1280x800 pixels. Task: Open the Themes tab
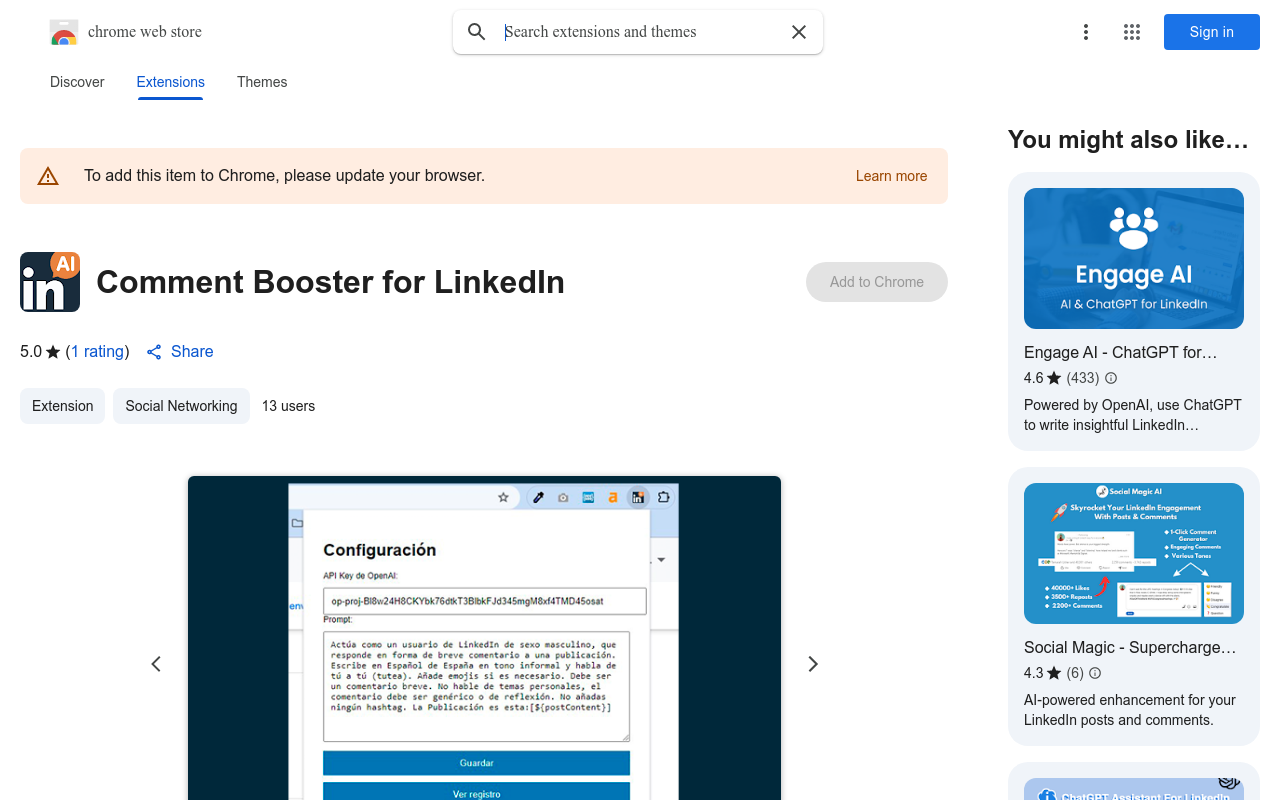coord(262,82)
